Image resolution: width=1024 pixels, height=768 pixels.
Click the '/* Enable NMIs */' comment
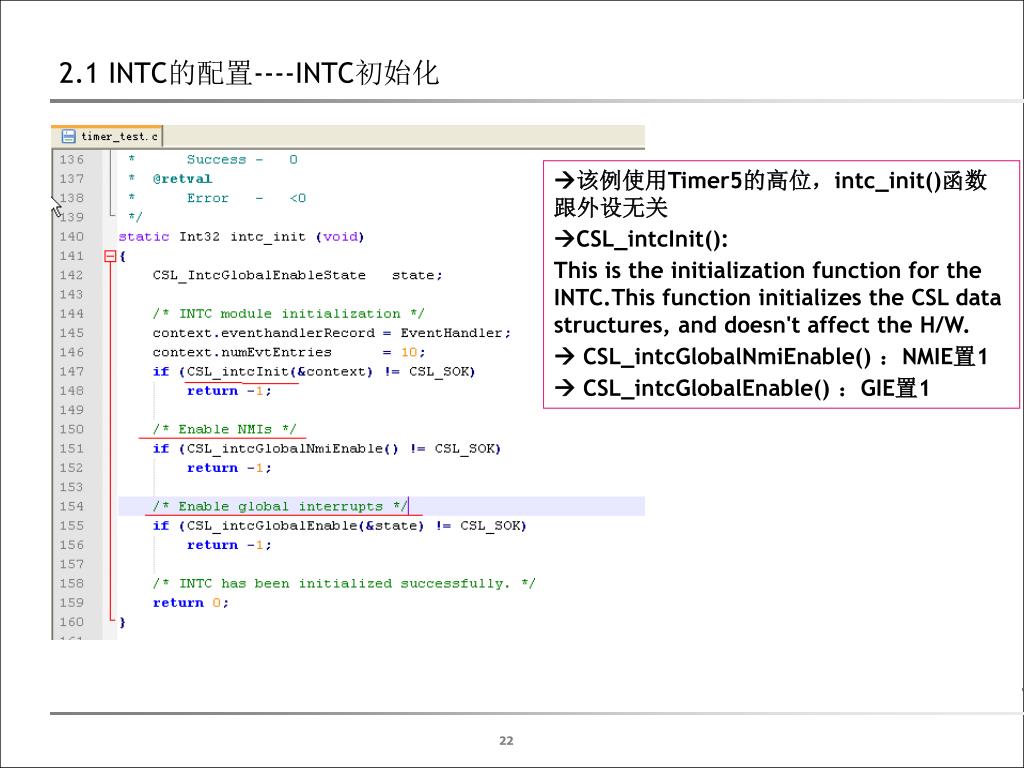click(224, 429)
